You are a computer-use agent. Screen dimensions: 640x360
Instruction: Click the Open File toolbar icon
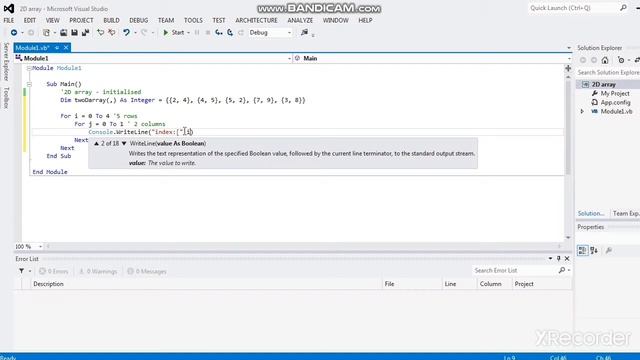pos(63,33)
